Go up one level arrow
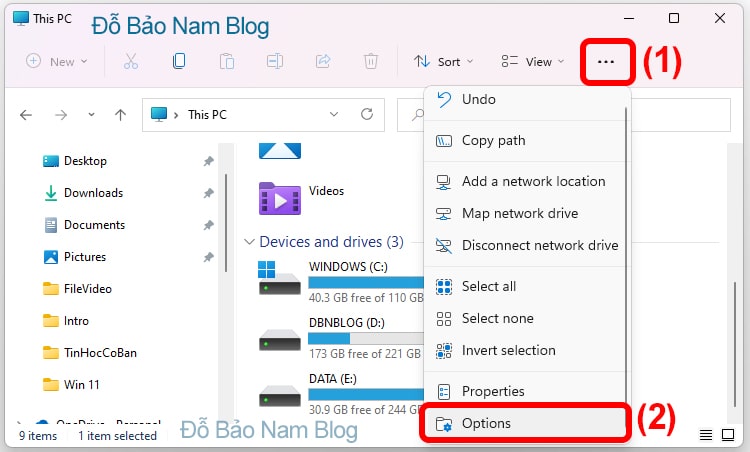The width and height of the screenshot is (750, 452). point(121,115)
